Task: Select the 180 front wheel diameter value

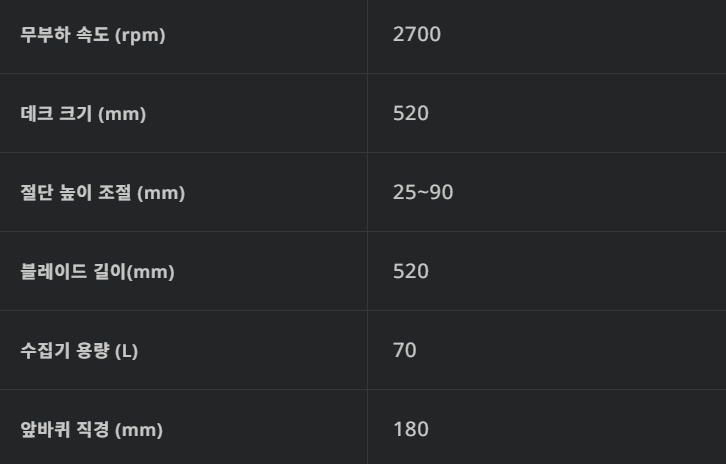Action: (x=410, y=430)
